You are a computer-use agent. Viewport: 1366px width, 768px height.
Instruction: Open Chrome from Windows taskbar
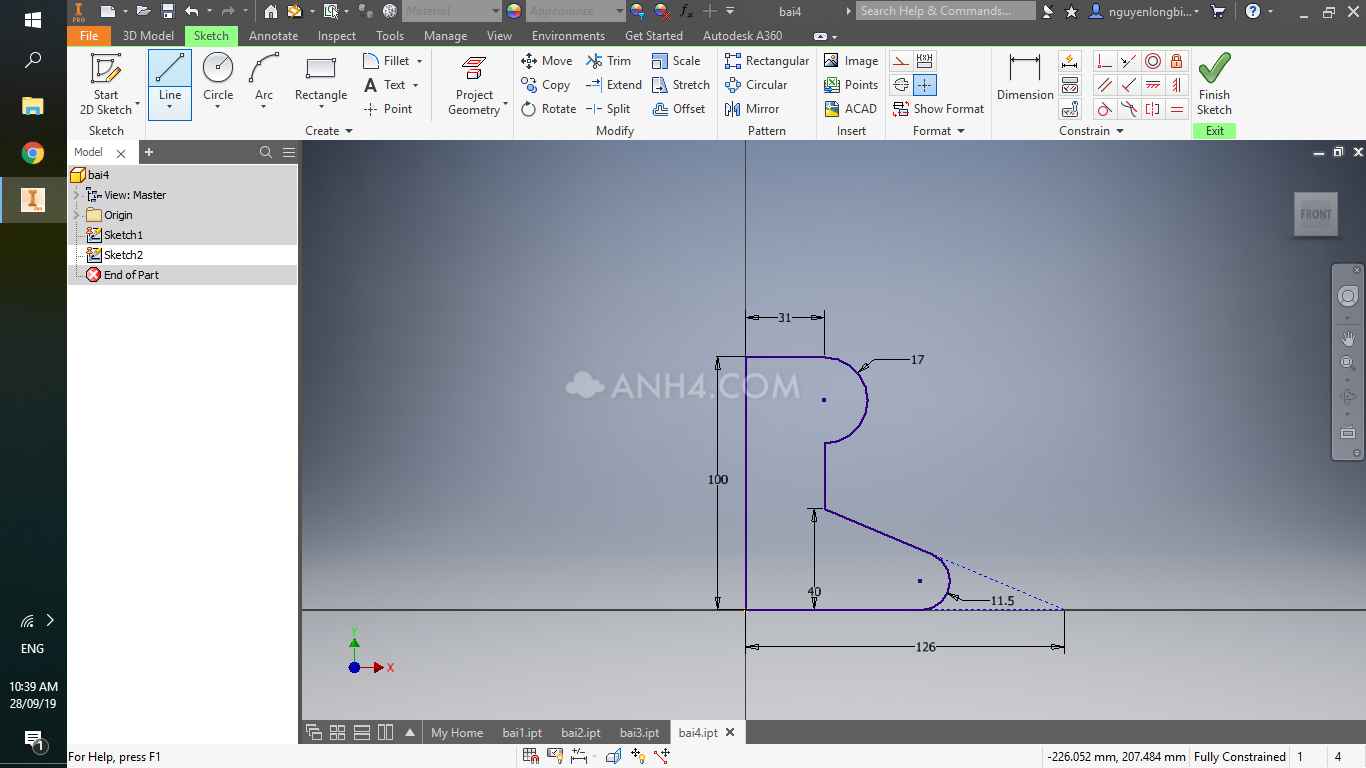(32, 153)
